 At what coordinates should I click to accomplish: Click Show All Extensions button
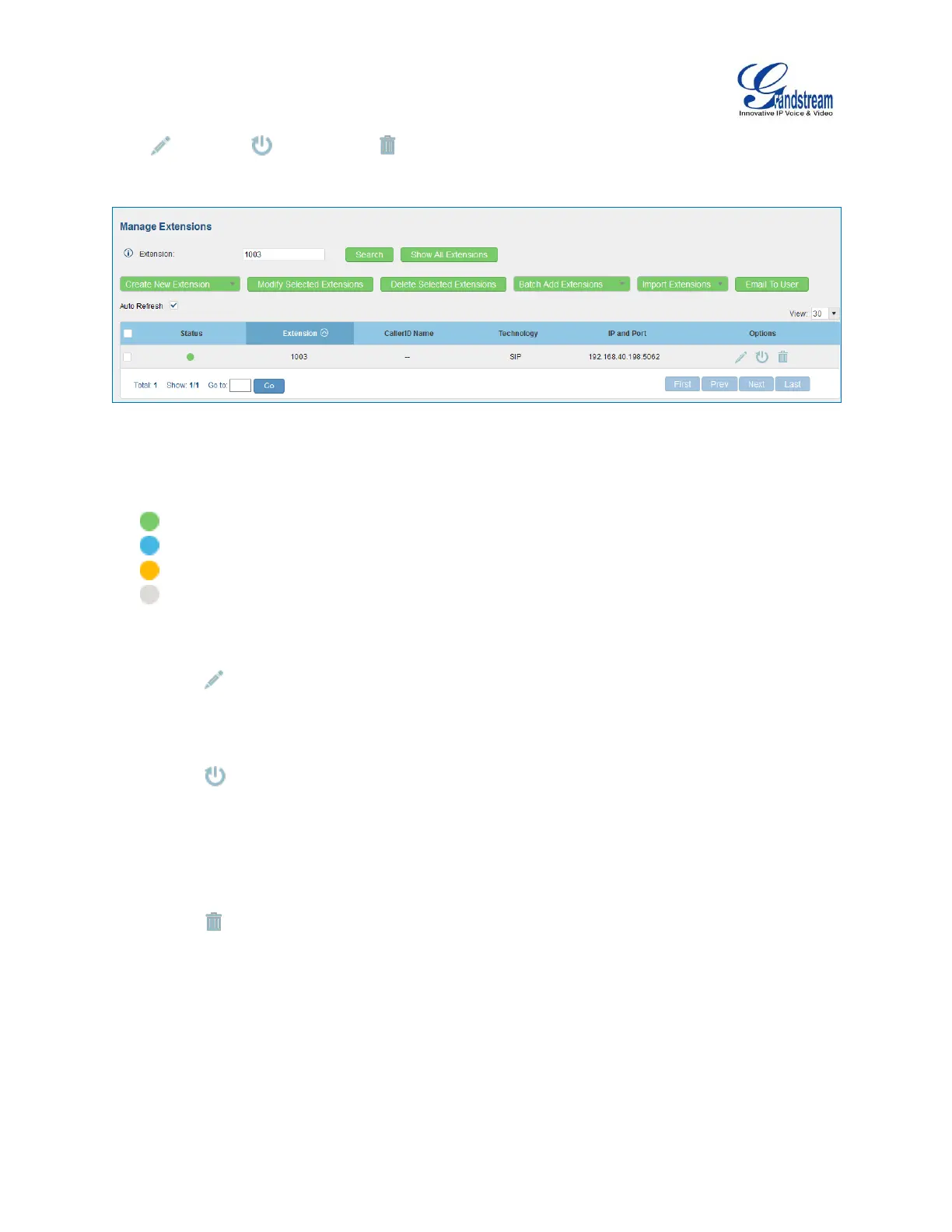coord(449,254)
